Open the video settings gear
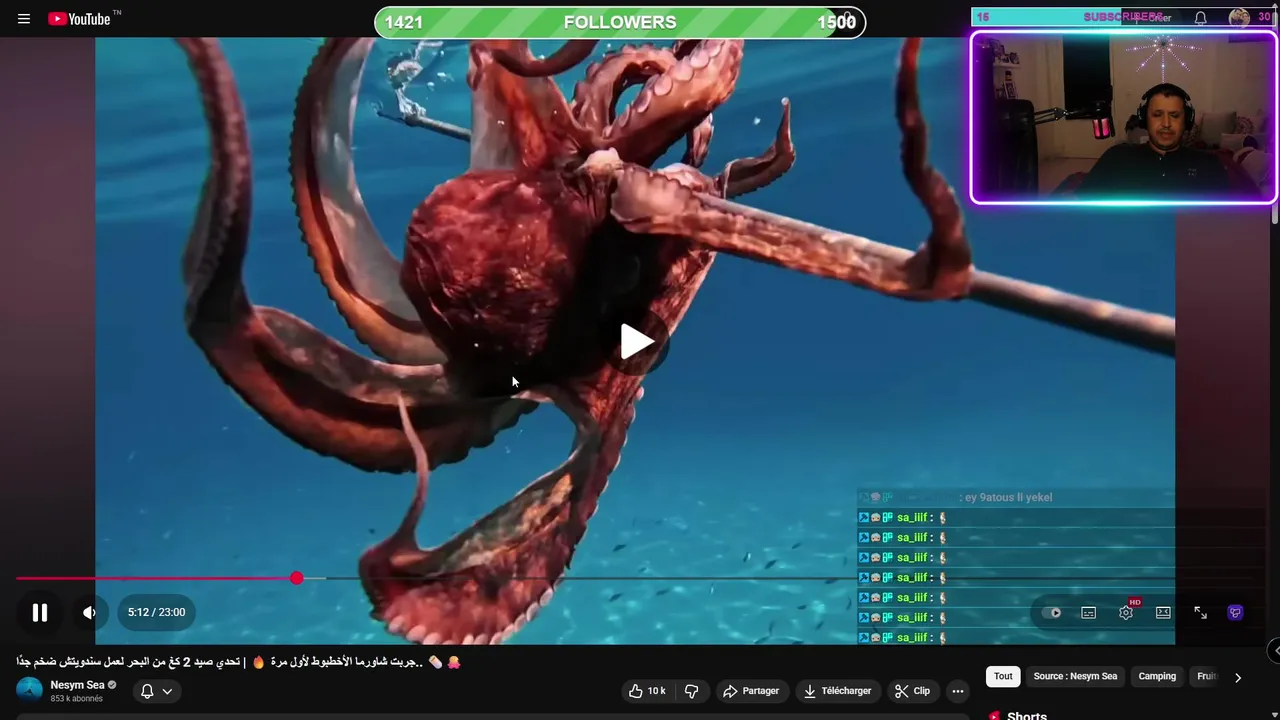This screenshot has height=720, width=1280. [x=1126, y=613]
